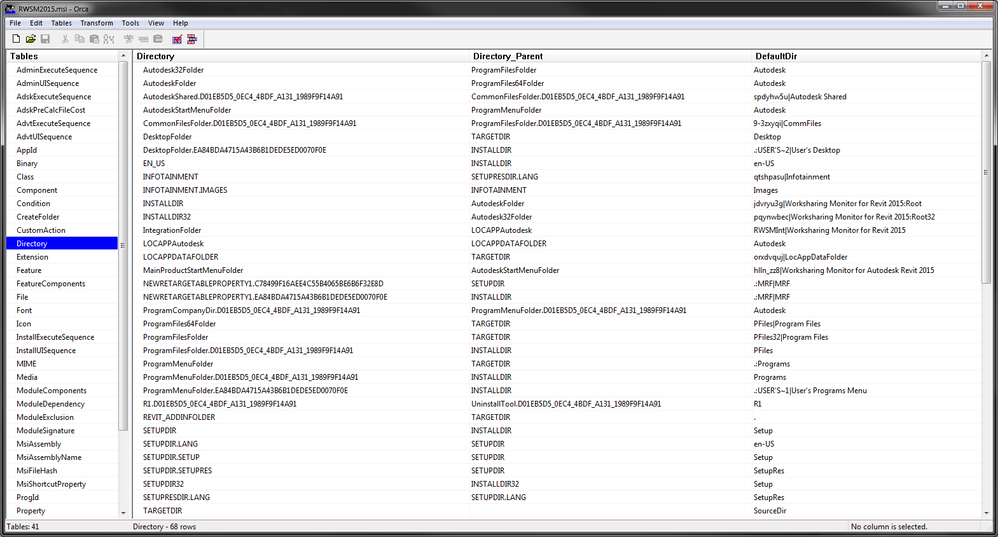Click the main grid scroll down arrow
This screenshot has width=998, height=537.
tap(987, 513)
